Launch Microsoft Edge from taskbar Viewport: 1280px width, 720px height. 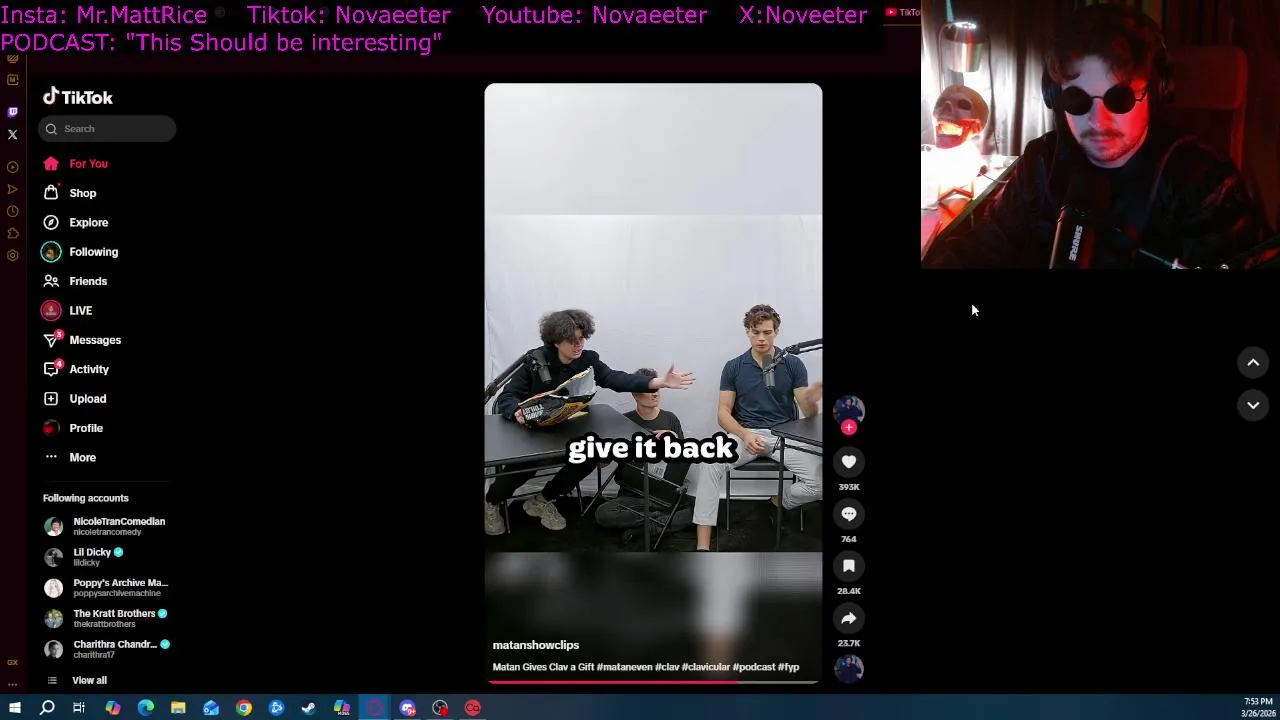tap(145, 708)
